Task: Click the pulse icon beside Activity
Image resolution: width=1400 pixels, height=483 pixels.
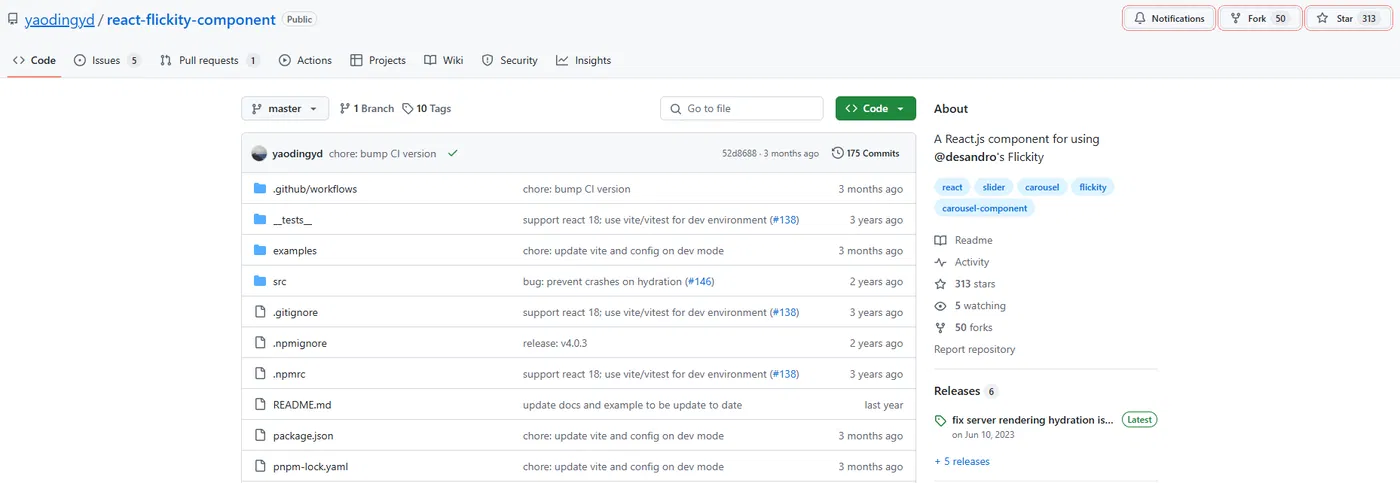Action: point(940,262)
